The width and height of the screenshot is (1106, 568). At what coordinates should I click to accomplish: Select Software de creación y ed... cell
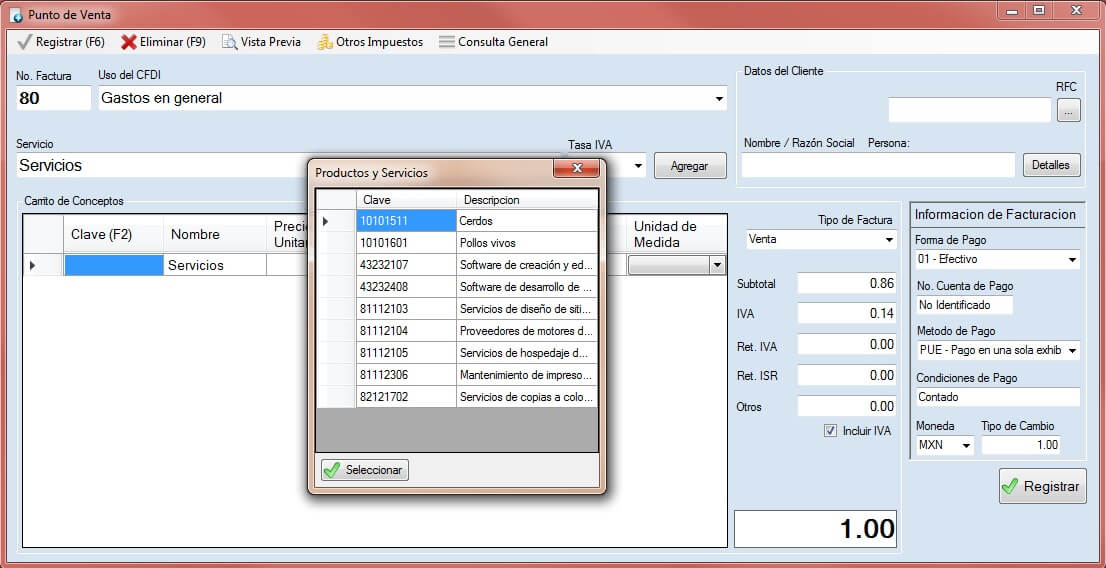pyautogui.click(x=527, y=265)
